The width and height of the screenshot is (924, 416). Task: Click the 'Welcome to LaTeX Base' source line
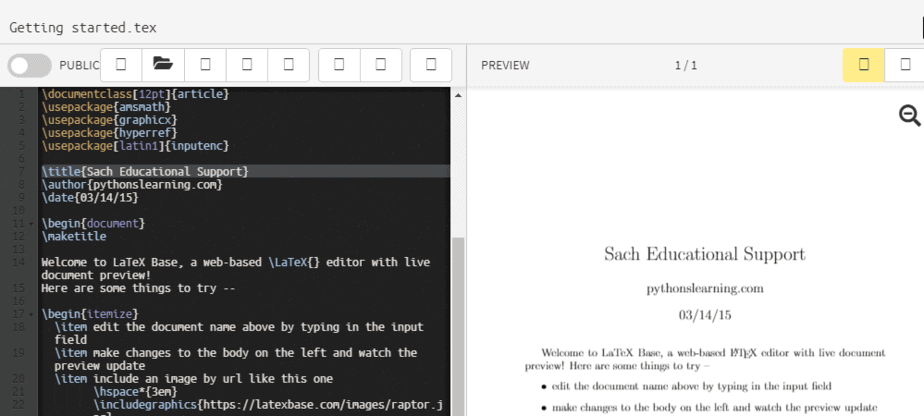pos(236,269)
